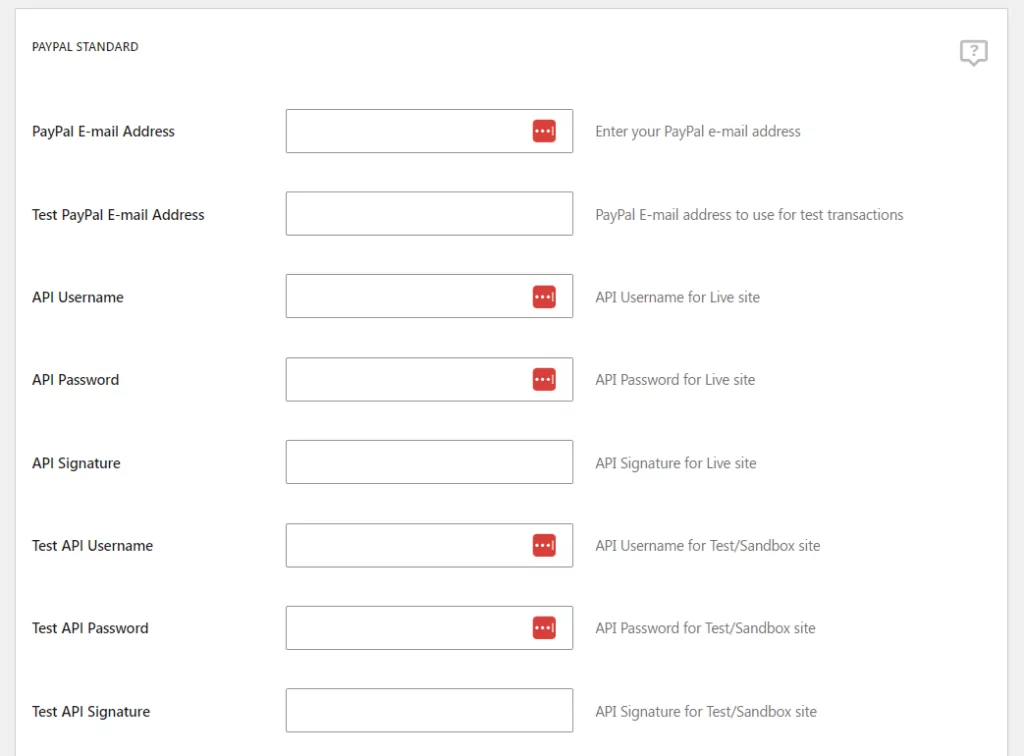
Task: Focus the Test API Password input field
Action: 429,628
